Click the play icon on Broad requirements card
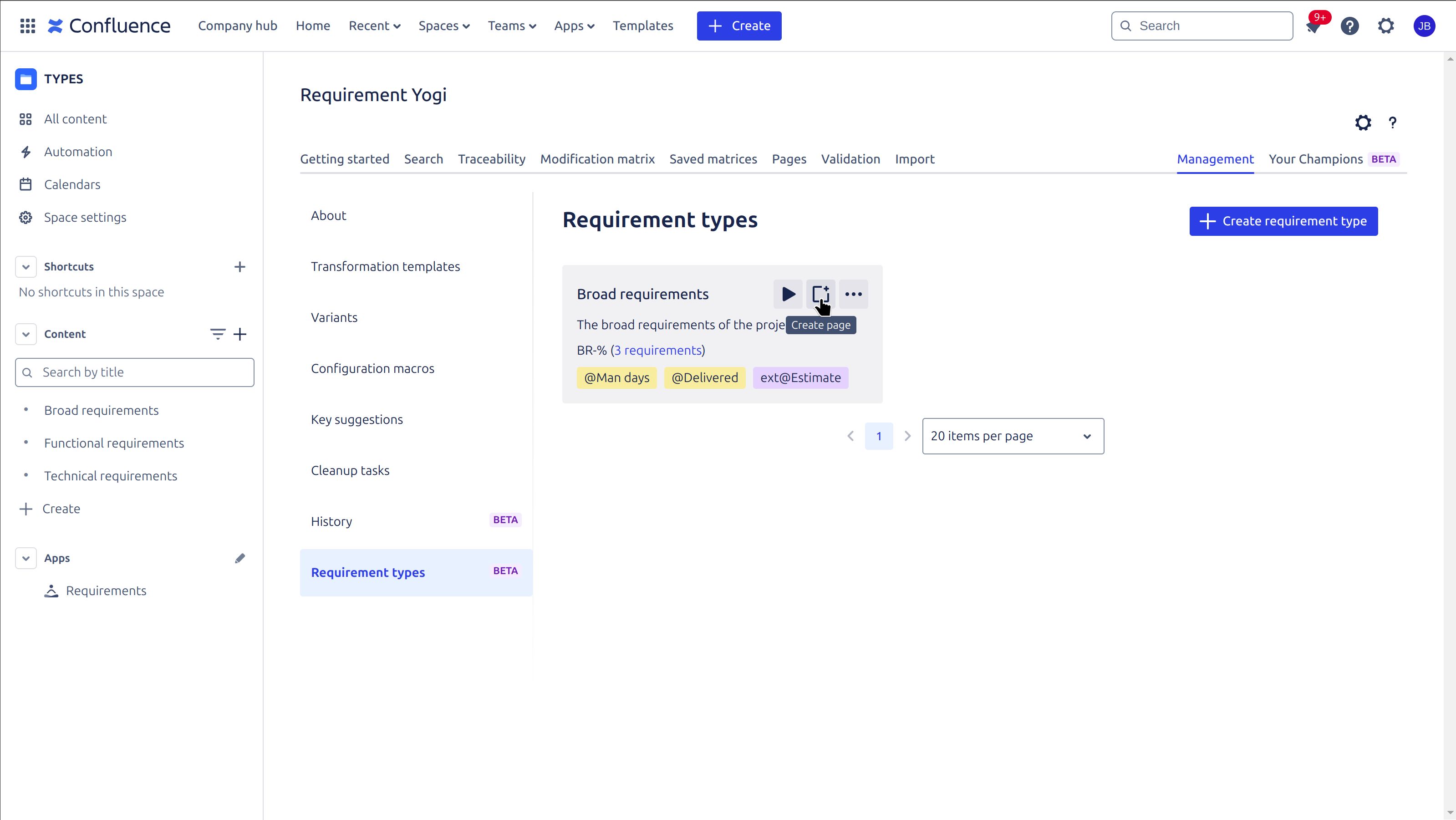Image resolution: width=1456 pixels, height=820 pixels. [x=788, y=294]
